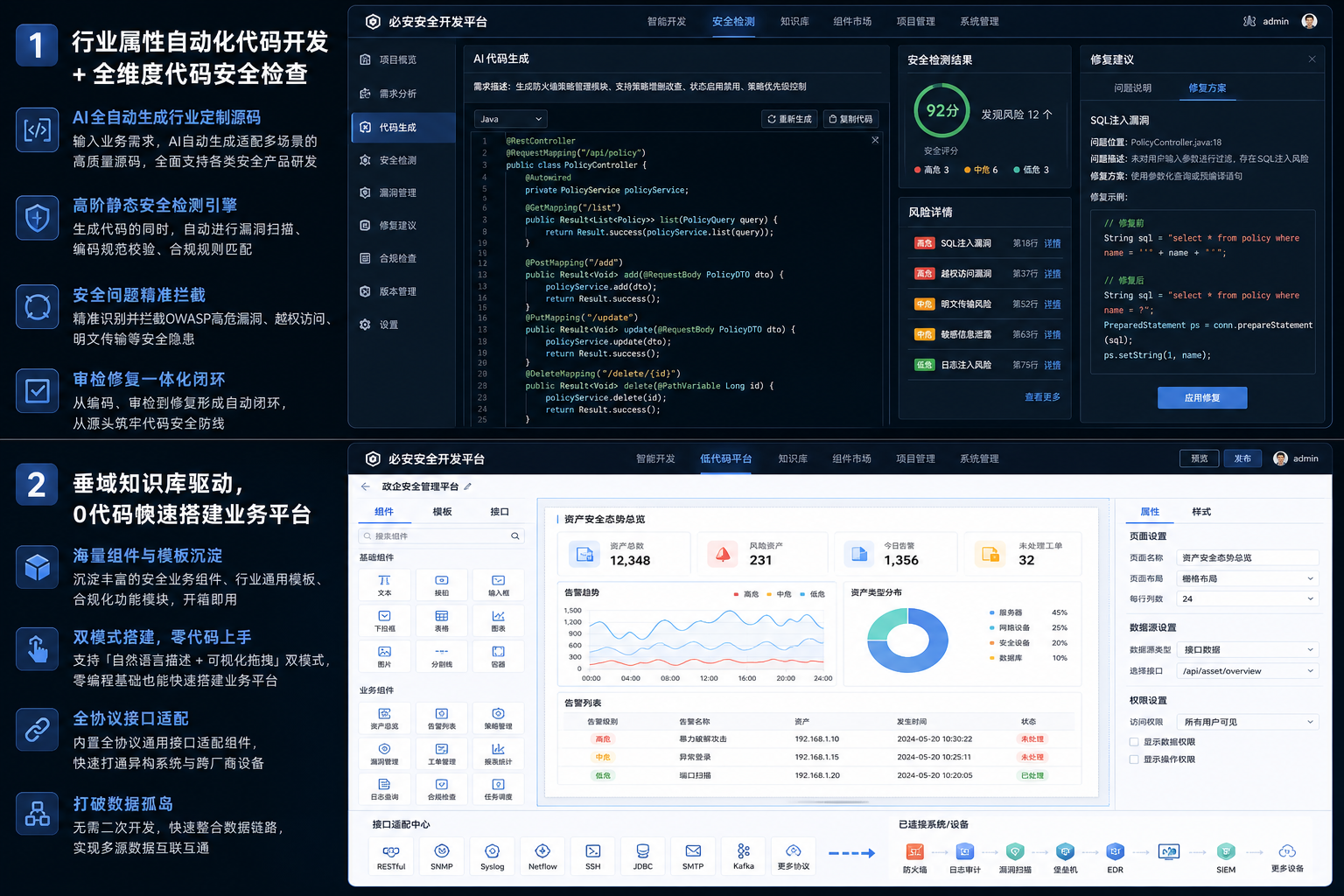Select the 任务调度 business component tile
The height and width of the screenshot is (896, 1344).
point(498,789)
